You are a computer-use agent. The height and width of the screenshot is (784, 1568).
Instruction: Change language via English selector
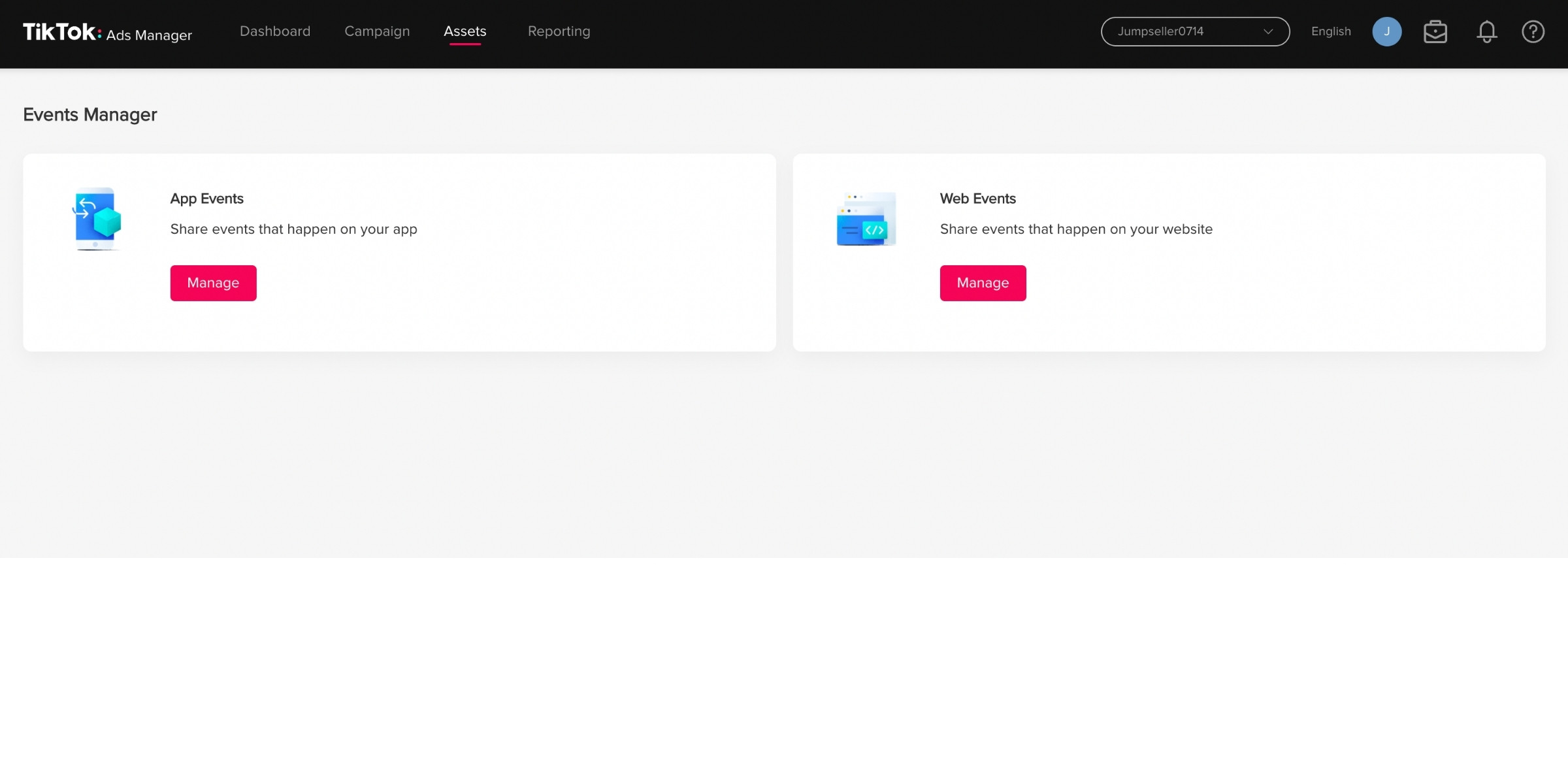point(1331,31)
